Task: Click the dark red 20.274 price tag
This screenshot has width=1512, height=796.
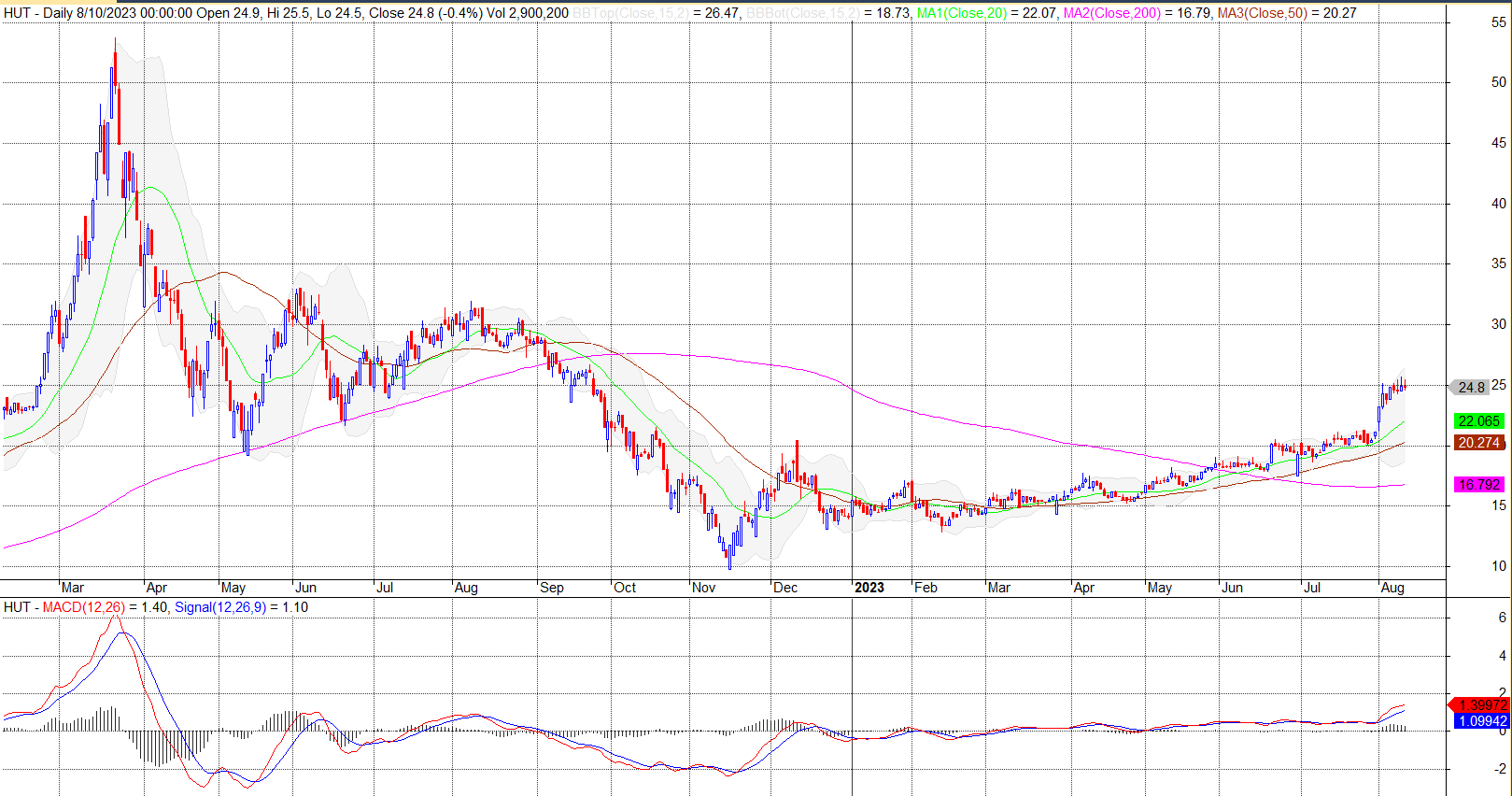Action: [1478, 443]
